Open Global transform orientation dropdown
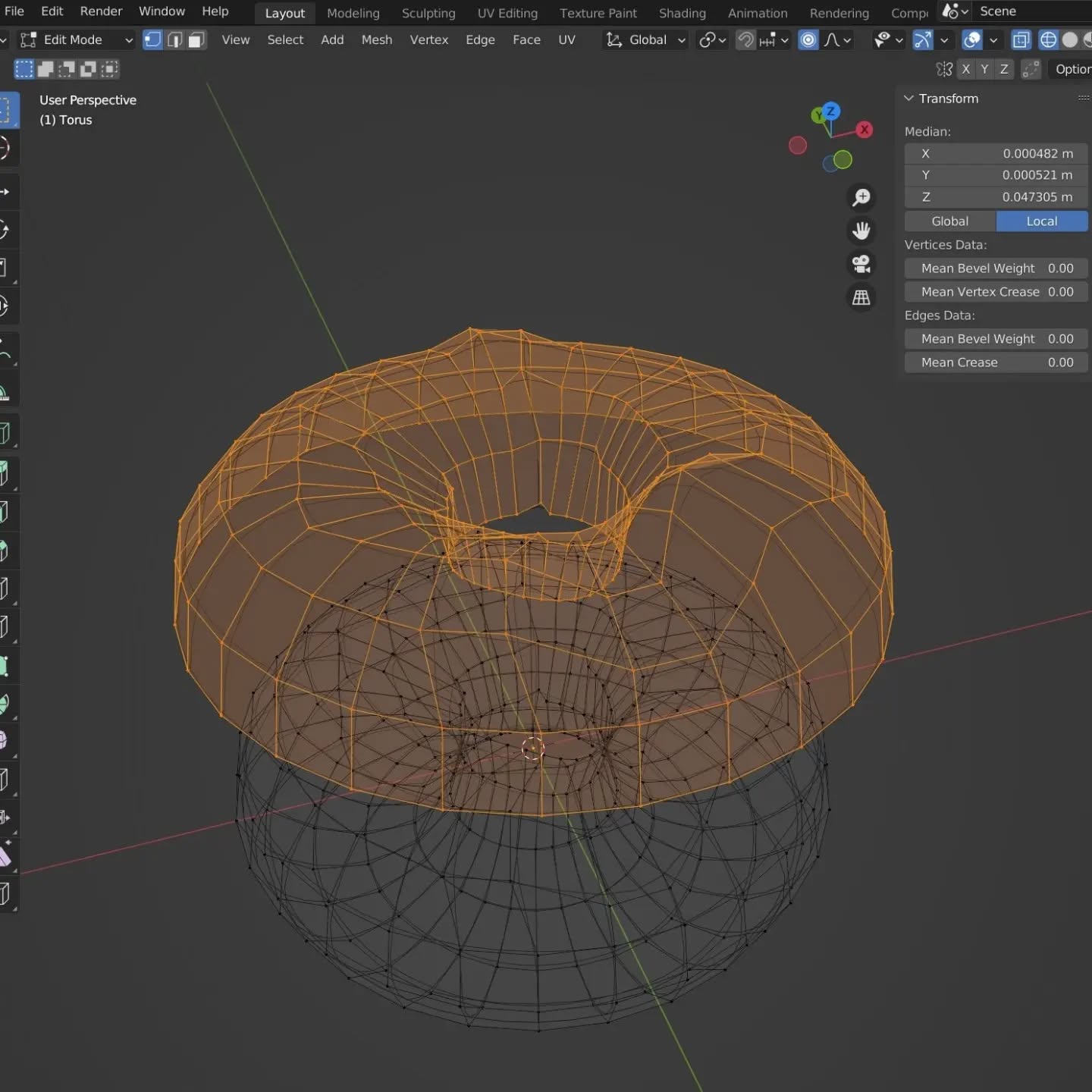The image size is (1092, 1092). click(x=646, y=40)
